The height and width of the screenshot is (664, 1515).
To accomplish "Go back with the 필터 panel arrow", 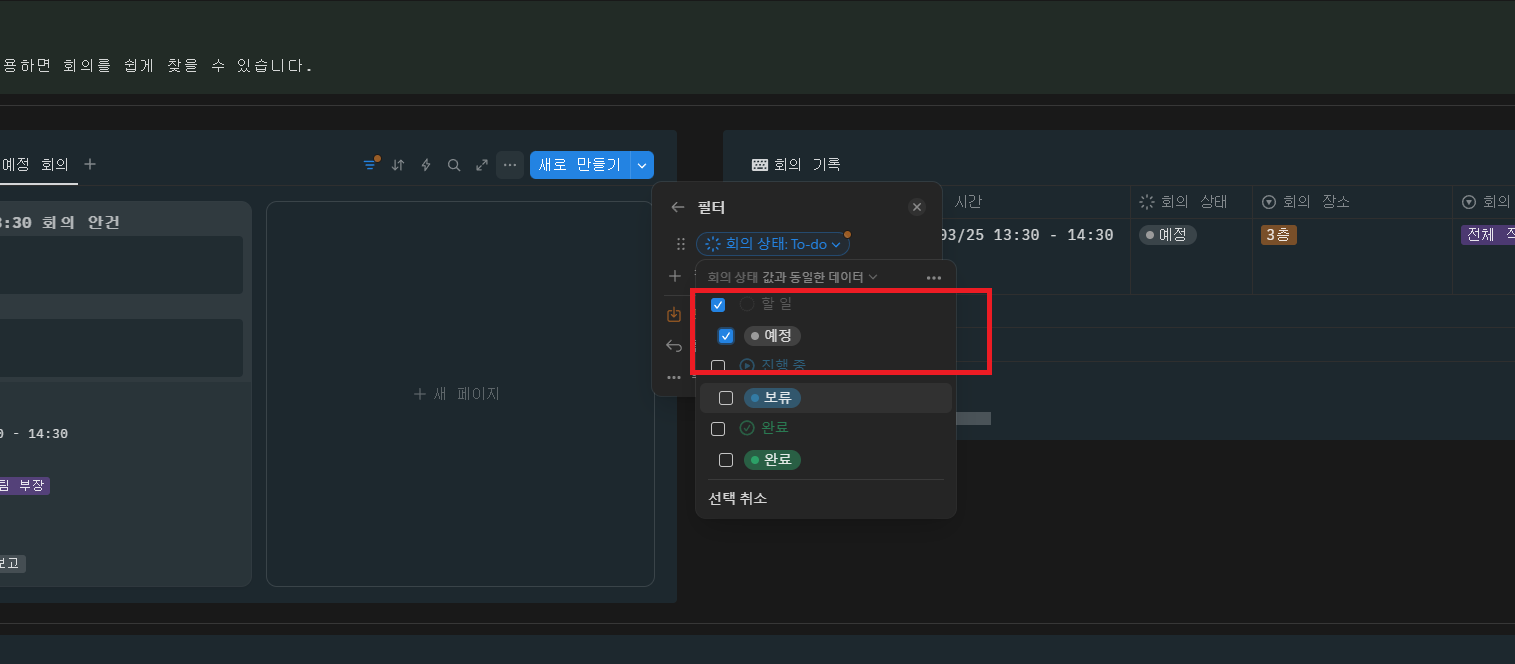I will tap(678, 207).
